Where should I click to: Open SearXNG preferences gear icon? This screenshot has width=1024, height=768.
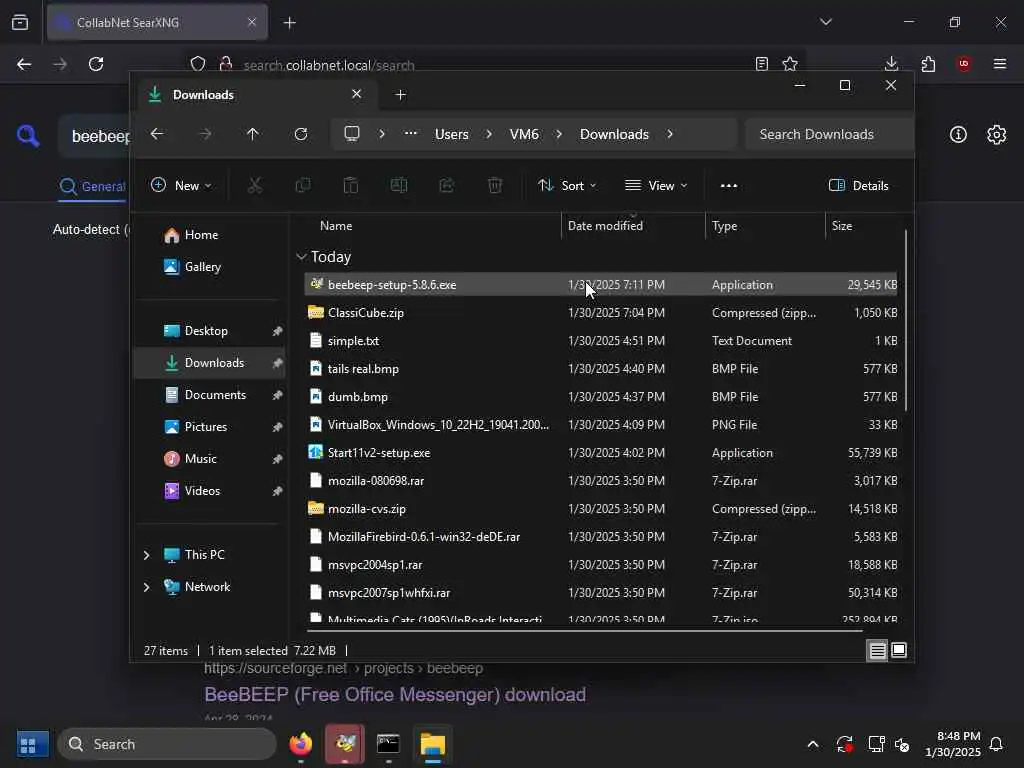click(997, 135)
